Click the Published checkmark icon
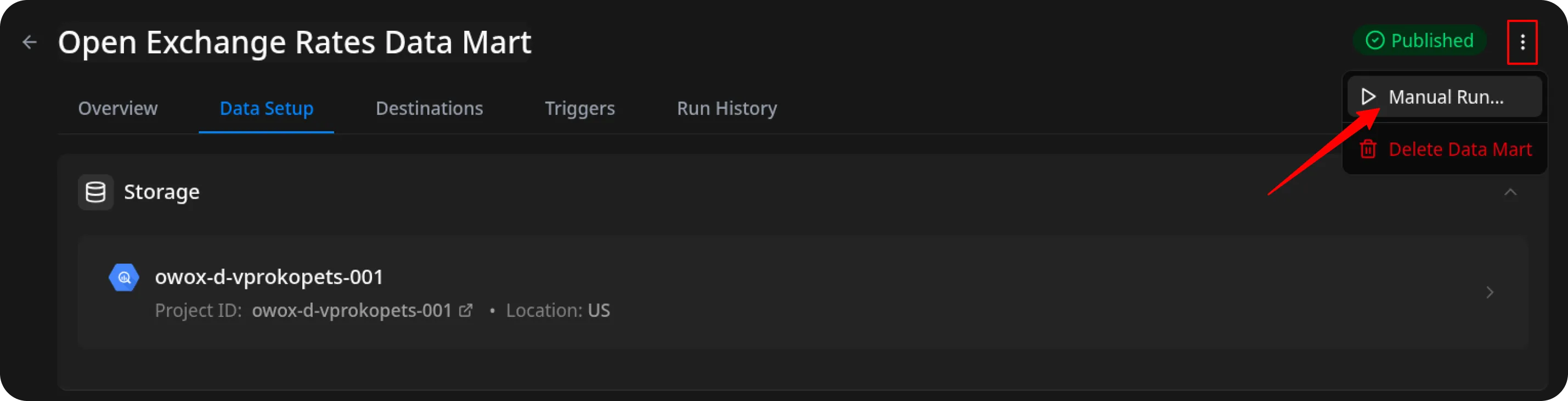Viewport: 1568px width, 401px height. (1375, 41)
